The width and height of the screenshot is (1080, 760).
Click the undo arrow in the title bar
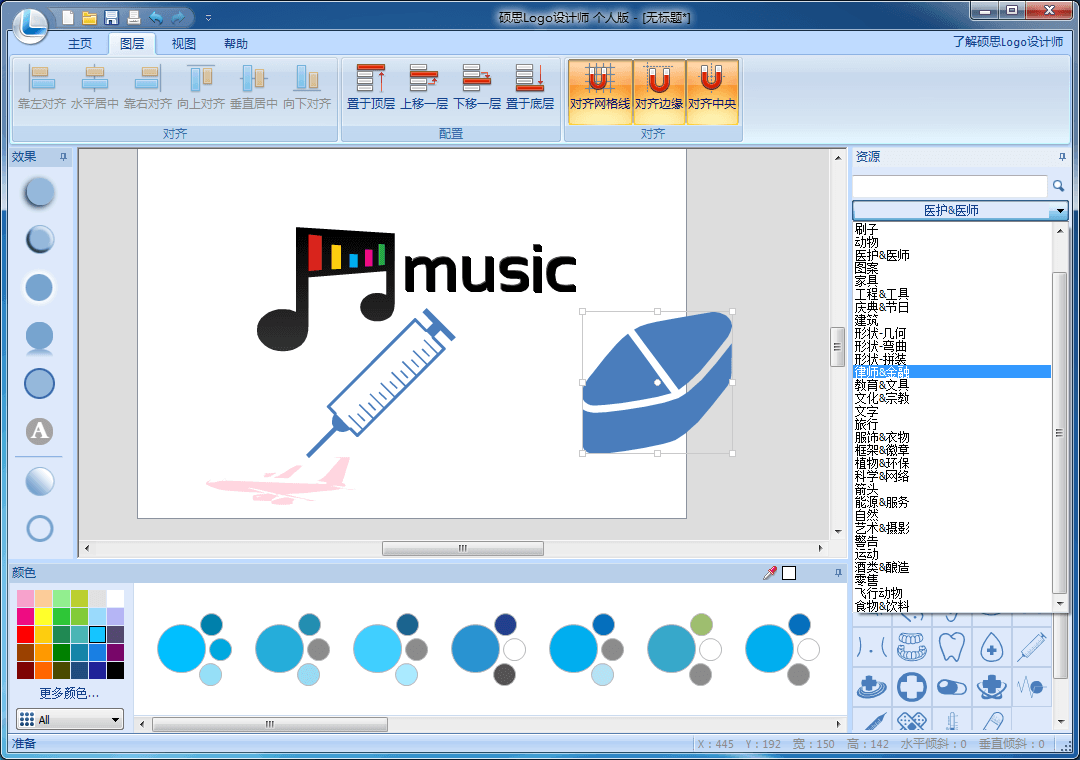(156, 17)
